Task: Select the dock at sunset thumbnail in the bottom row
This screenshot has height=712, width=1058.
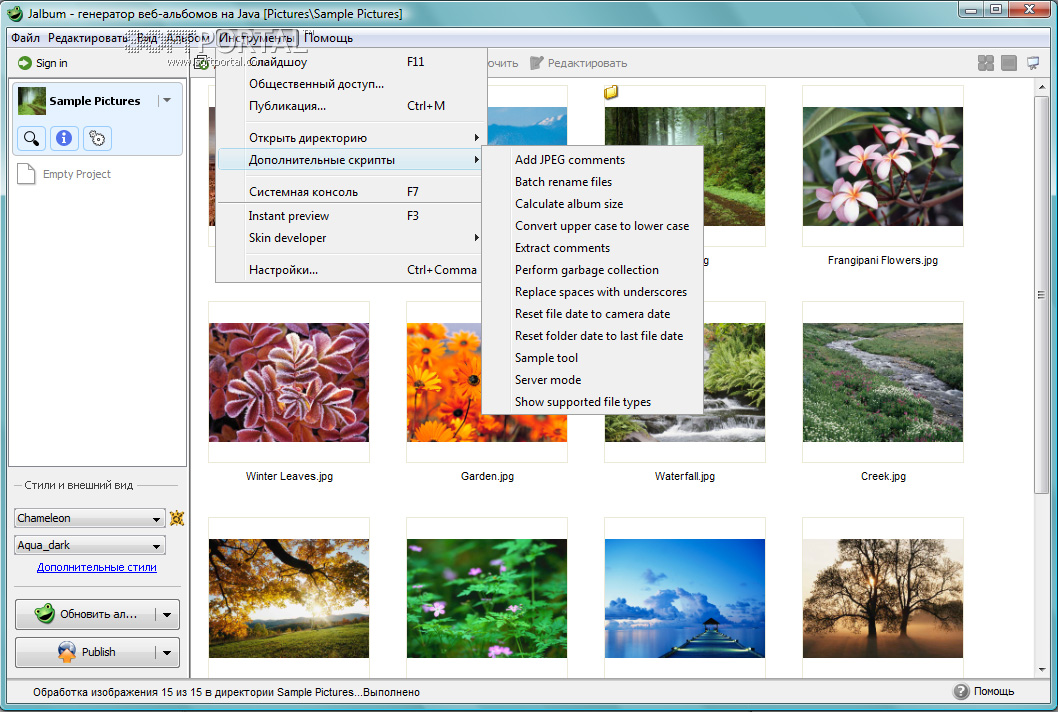Action: point(685,598)
